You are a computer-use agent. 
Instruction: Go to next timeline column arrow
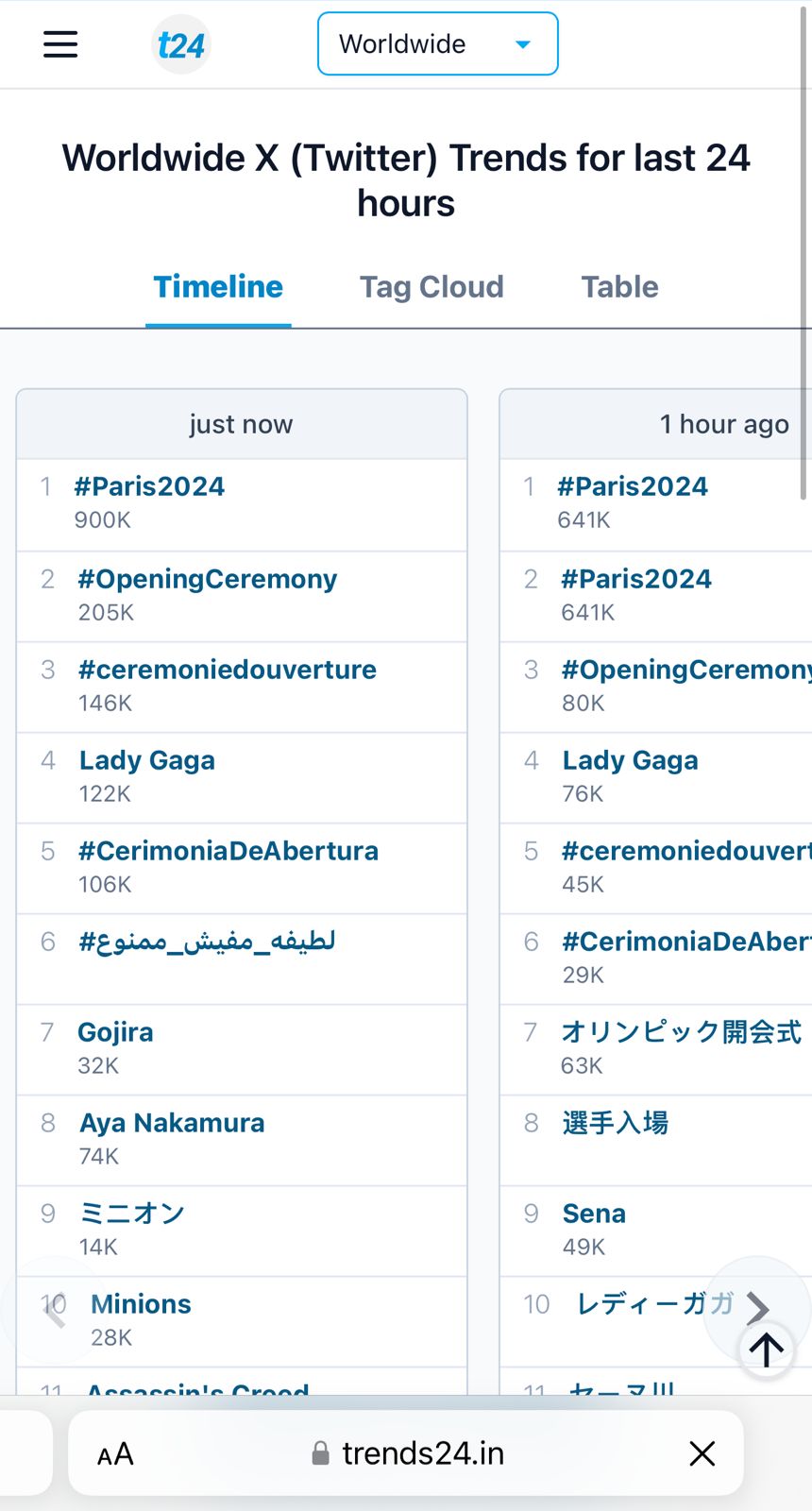(757, 1308)
